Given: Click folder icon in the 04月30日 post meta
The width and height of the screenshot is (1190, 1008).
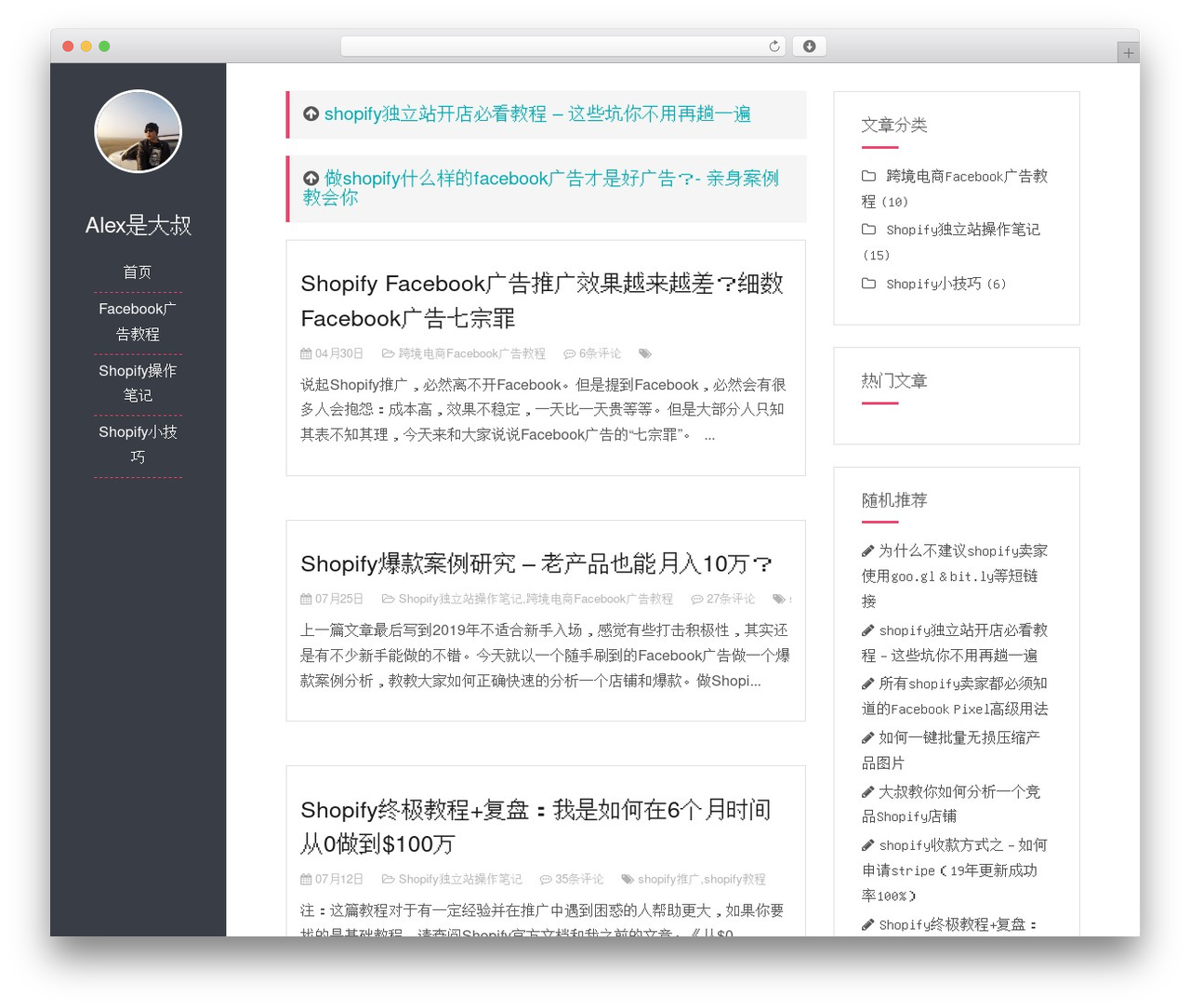Looking at the screenshot, I should coord(388,353).
